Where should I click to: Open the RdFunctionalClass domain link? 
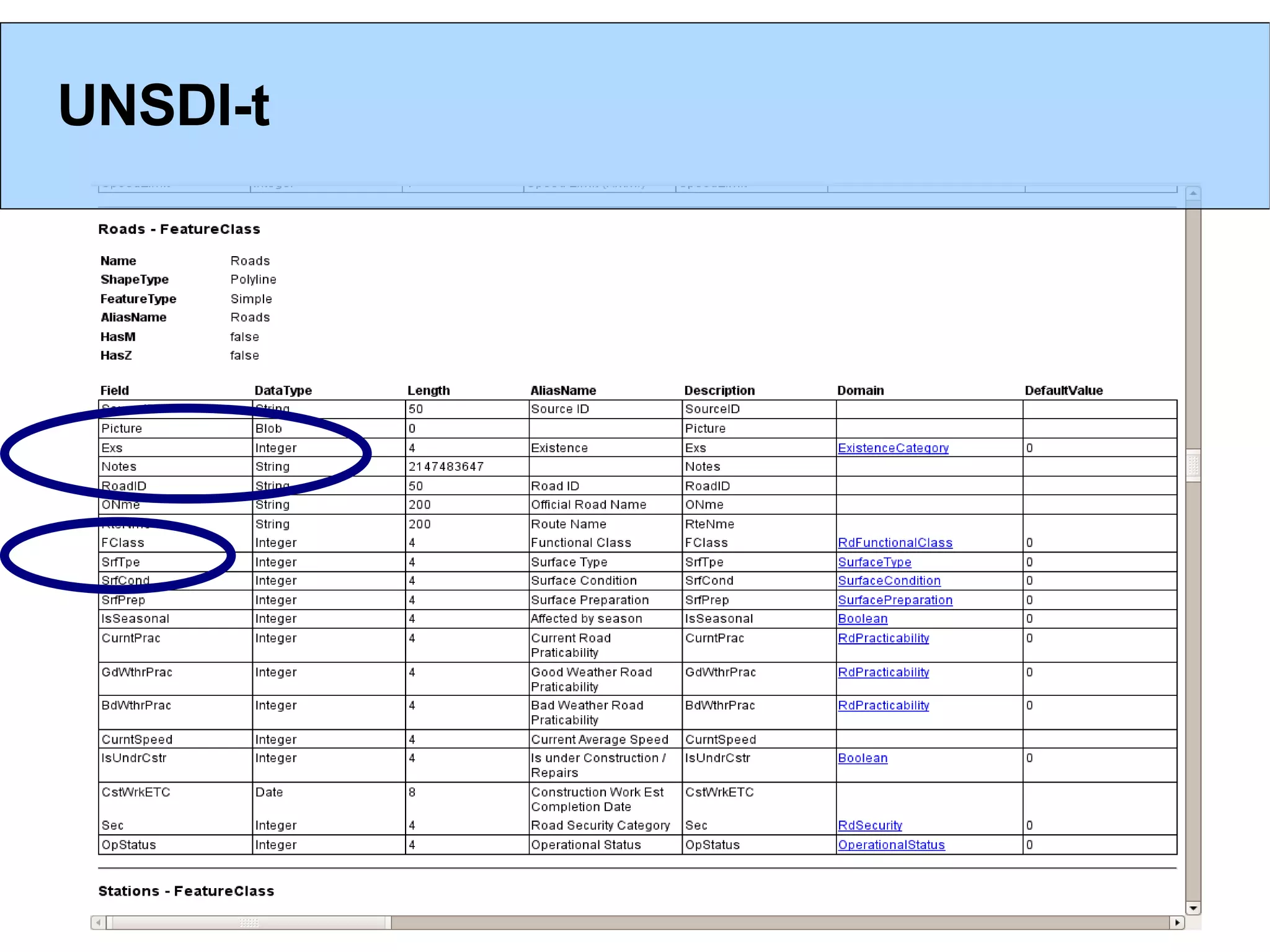coord(895,543)
